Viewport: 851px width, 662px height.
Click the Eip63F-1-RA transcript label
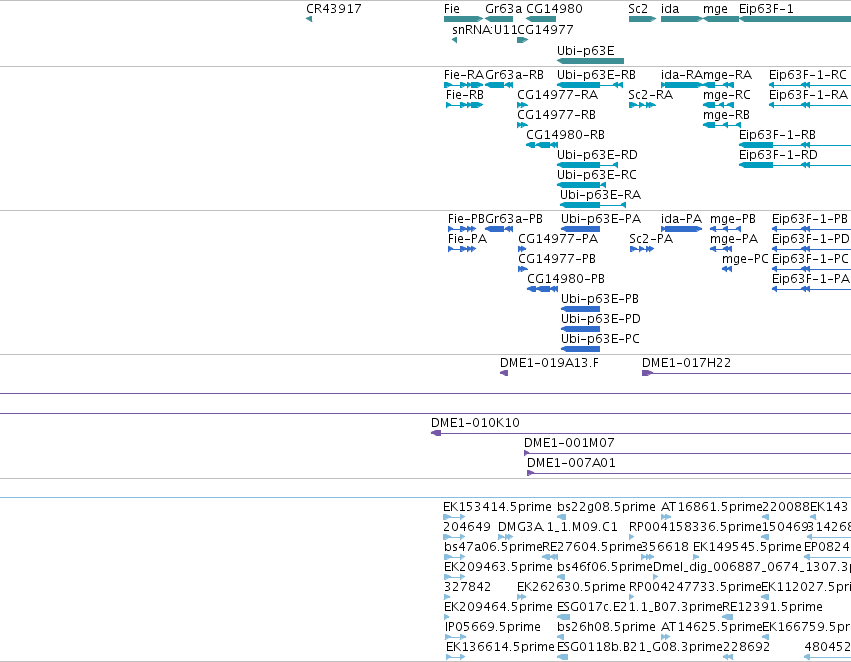(x=808, y=95)
